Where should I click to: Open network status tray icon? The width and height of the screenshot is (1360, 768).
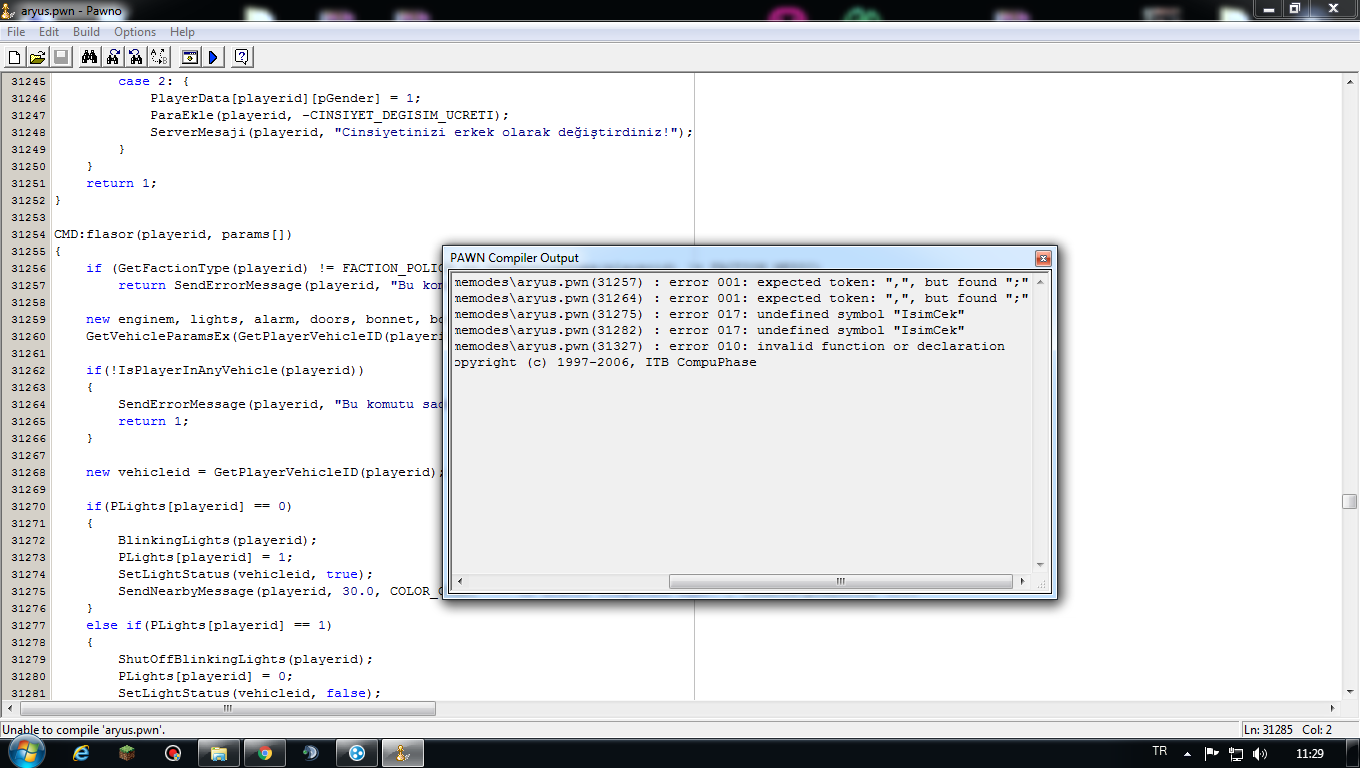(1236, 753)
